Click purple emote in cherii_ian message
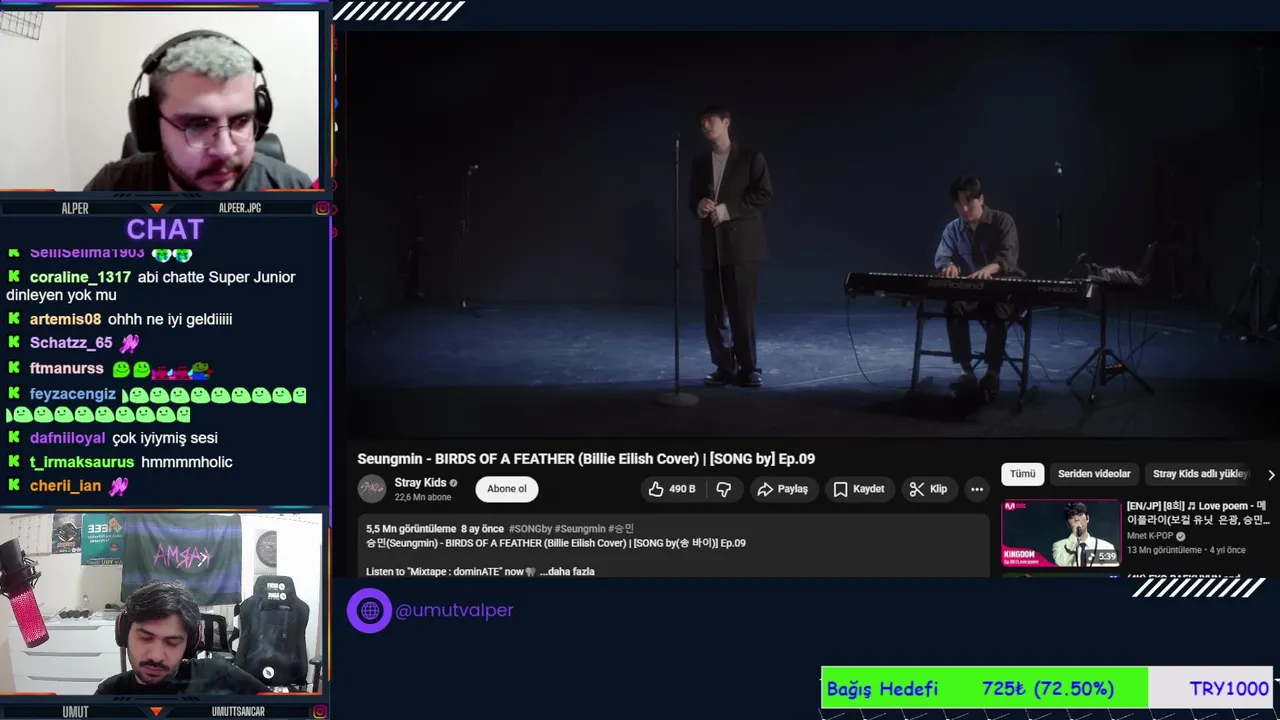 [118, 487]
